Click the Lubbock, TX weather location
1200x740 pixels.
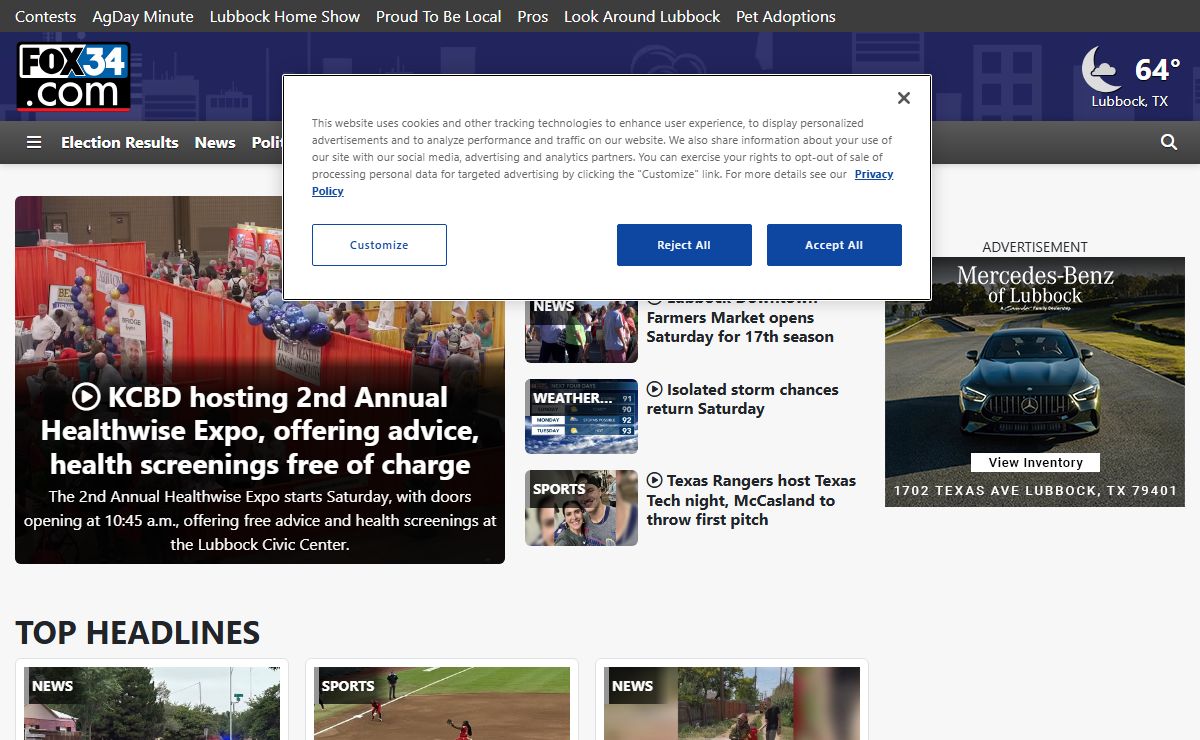point(1130,101)
